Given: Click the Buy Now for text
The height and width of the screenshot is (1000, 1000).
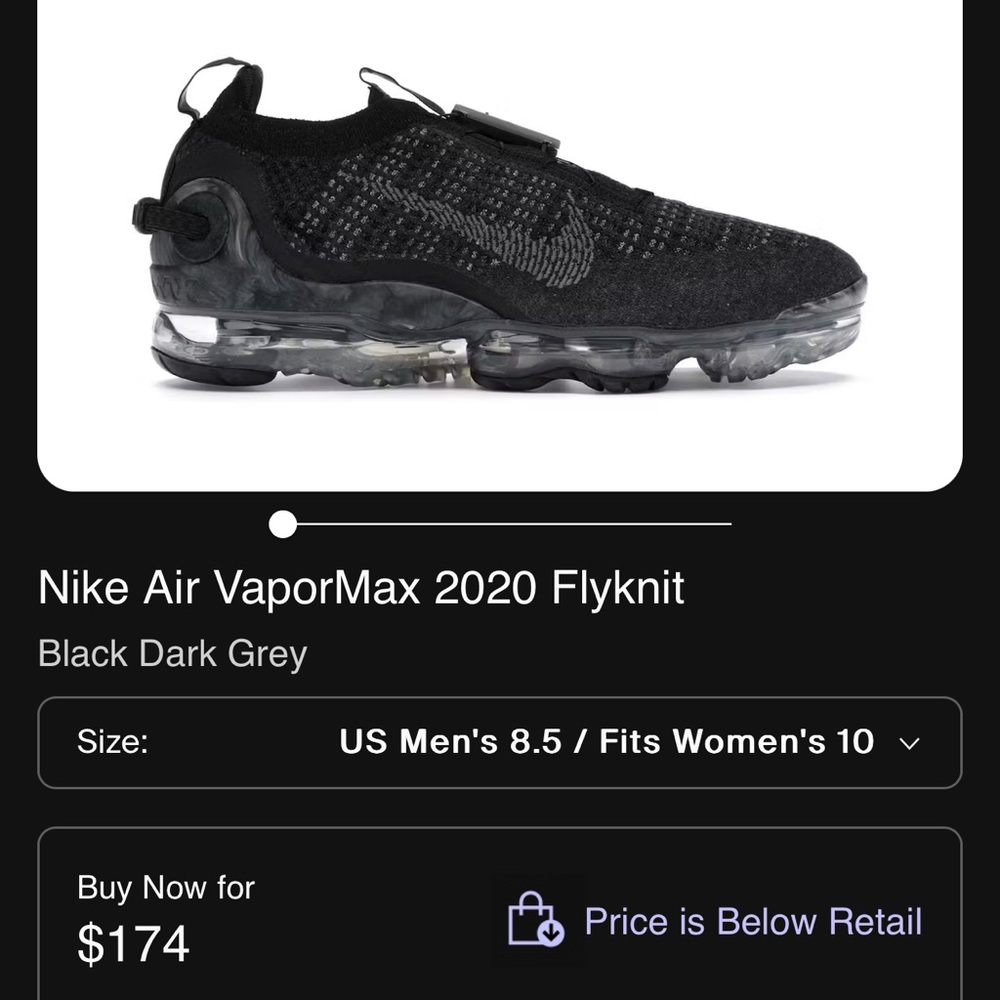Looking at the screenshot, I should pos(165,887).
